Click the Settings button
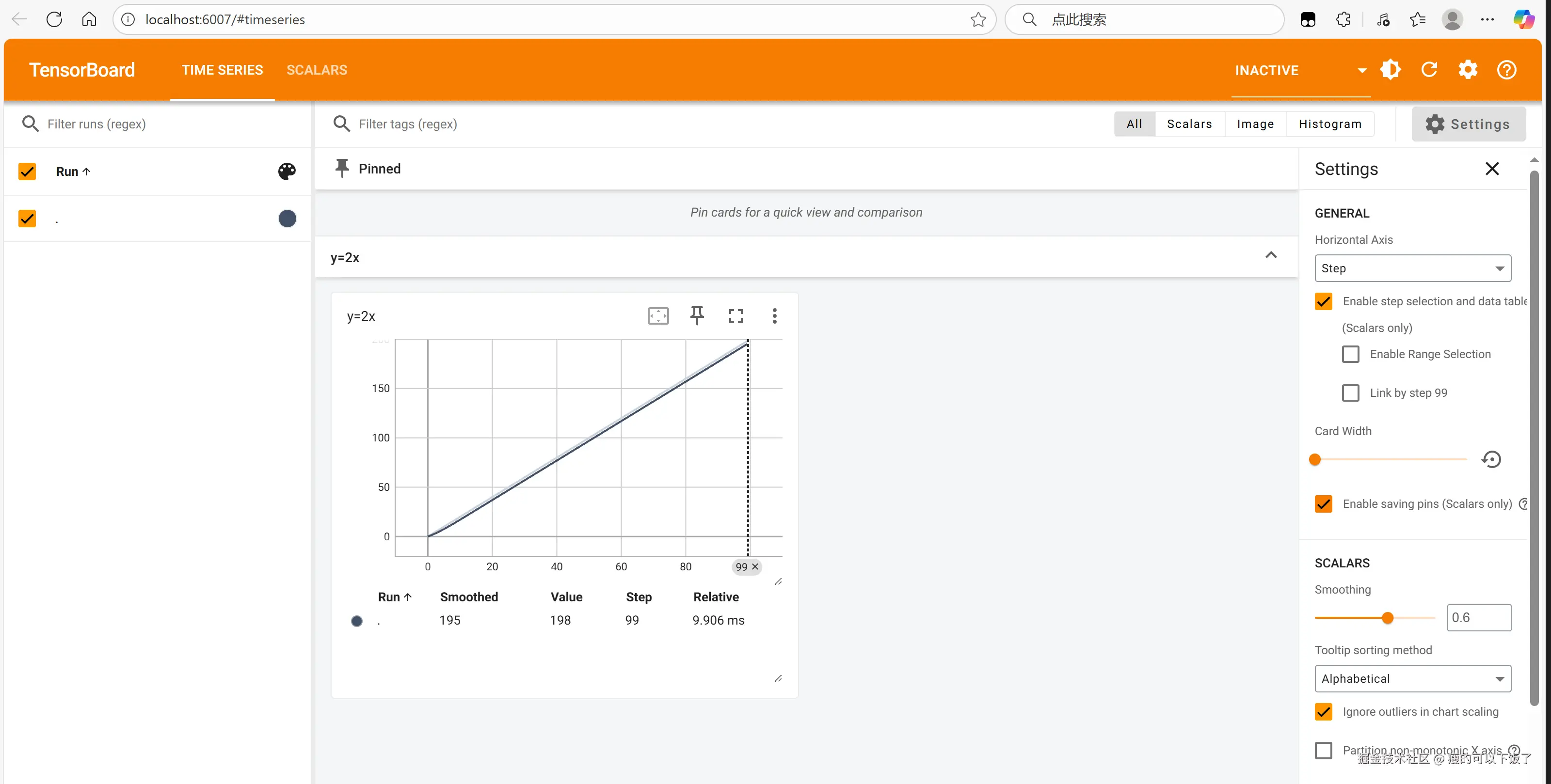The height and width of the screenshot is (784, 1551). (x=1468, y=124)
